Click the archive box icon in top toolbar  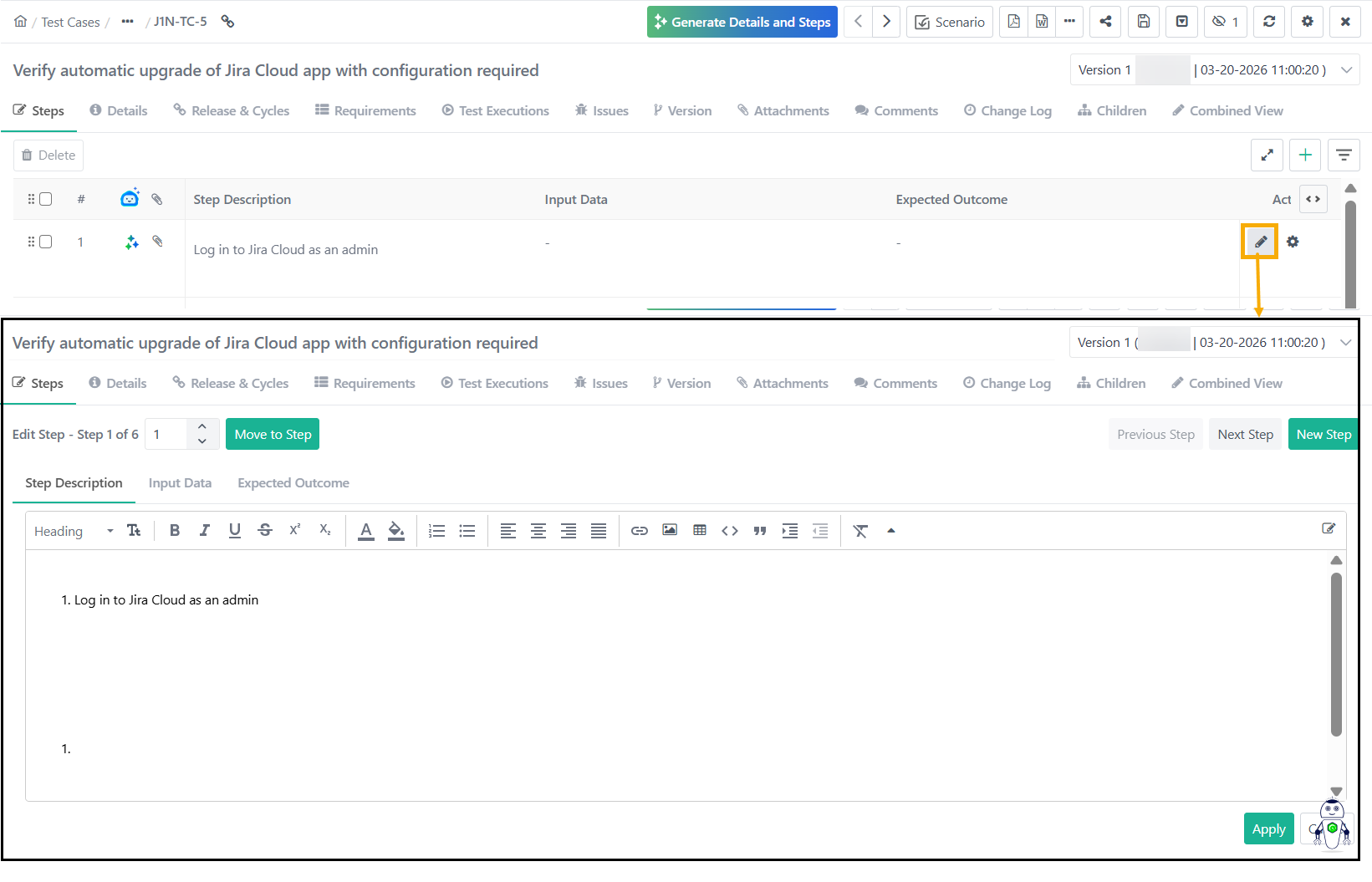click(x=1182, y=22)
